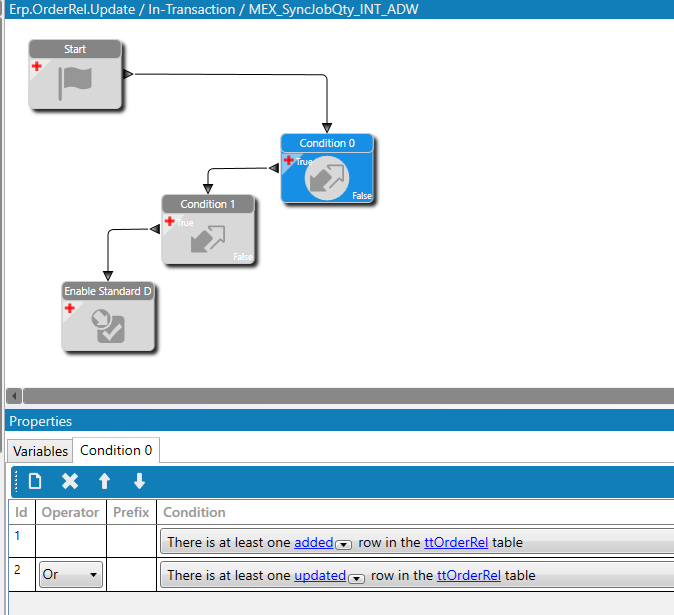
Task: Delete selected condition with X icon
Action: click(70, 481)
